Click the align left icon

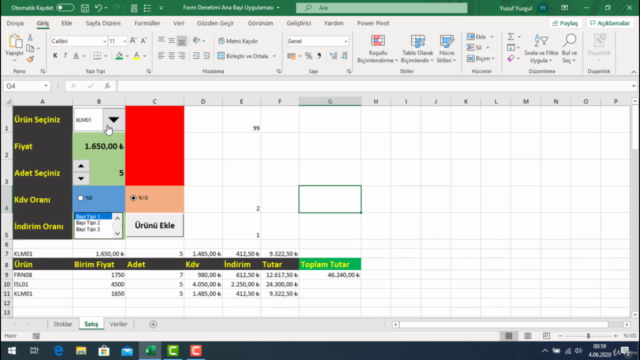click(x=161, y=56)
